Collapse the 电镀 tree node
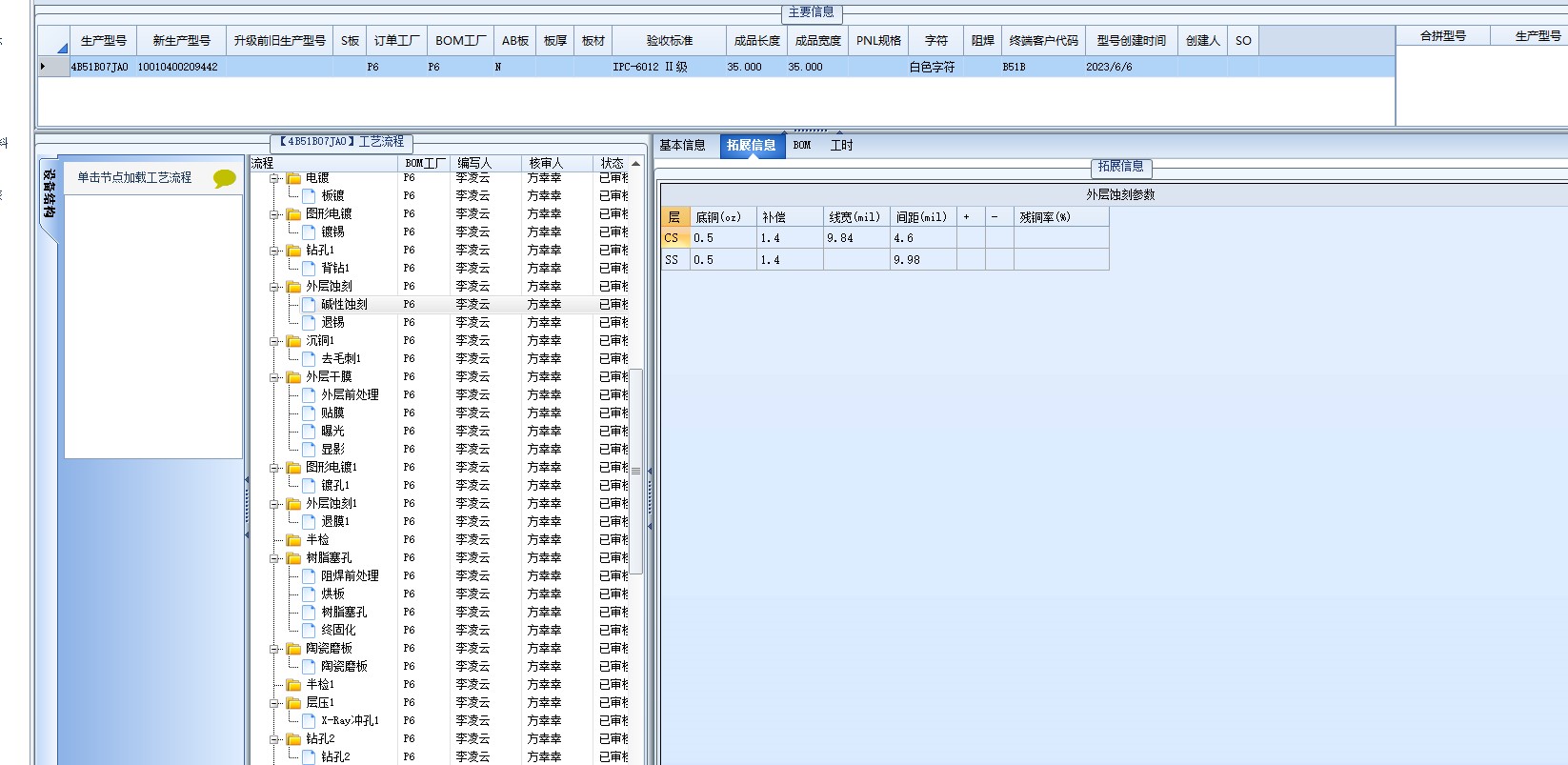1568x765 pixels. point(274,178)
